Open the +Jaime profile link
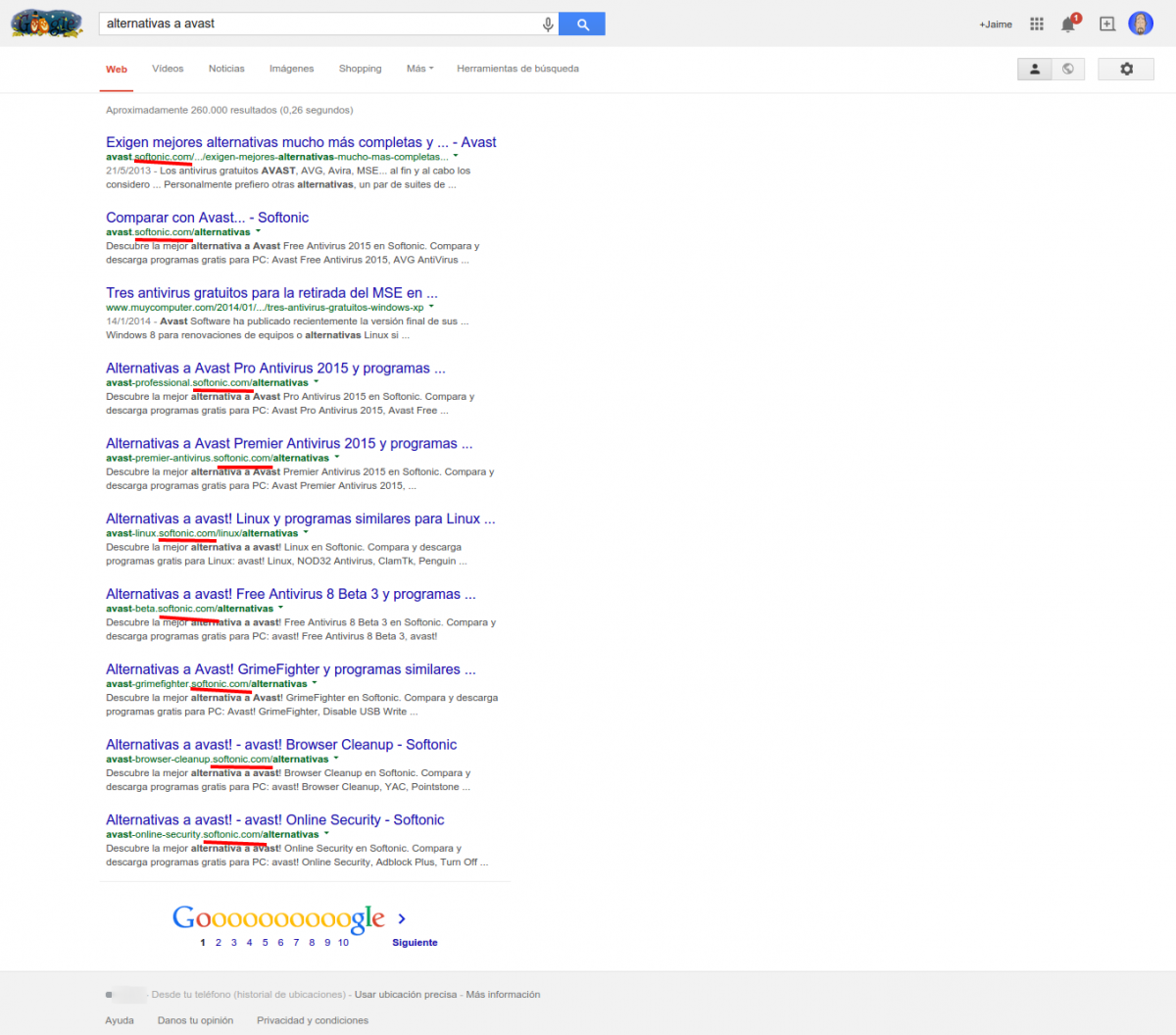The height and width of the screenshot is (1035, 1176). (x=996, y=25)
